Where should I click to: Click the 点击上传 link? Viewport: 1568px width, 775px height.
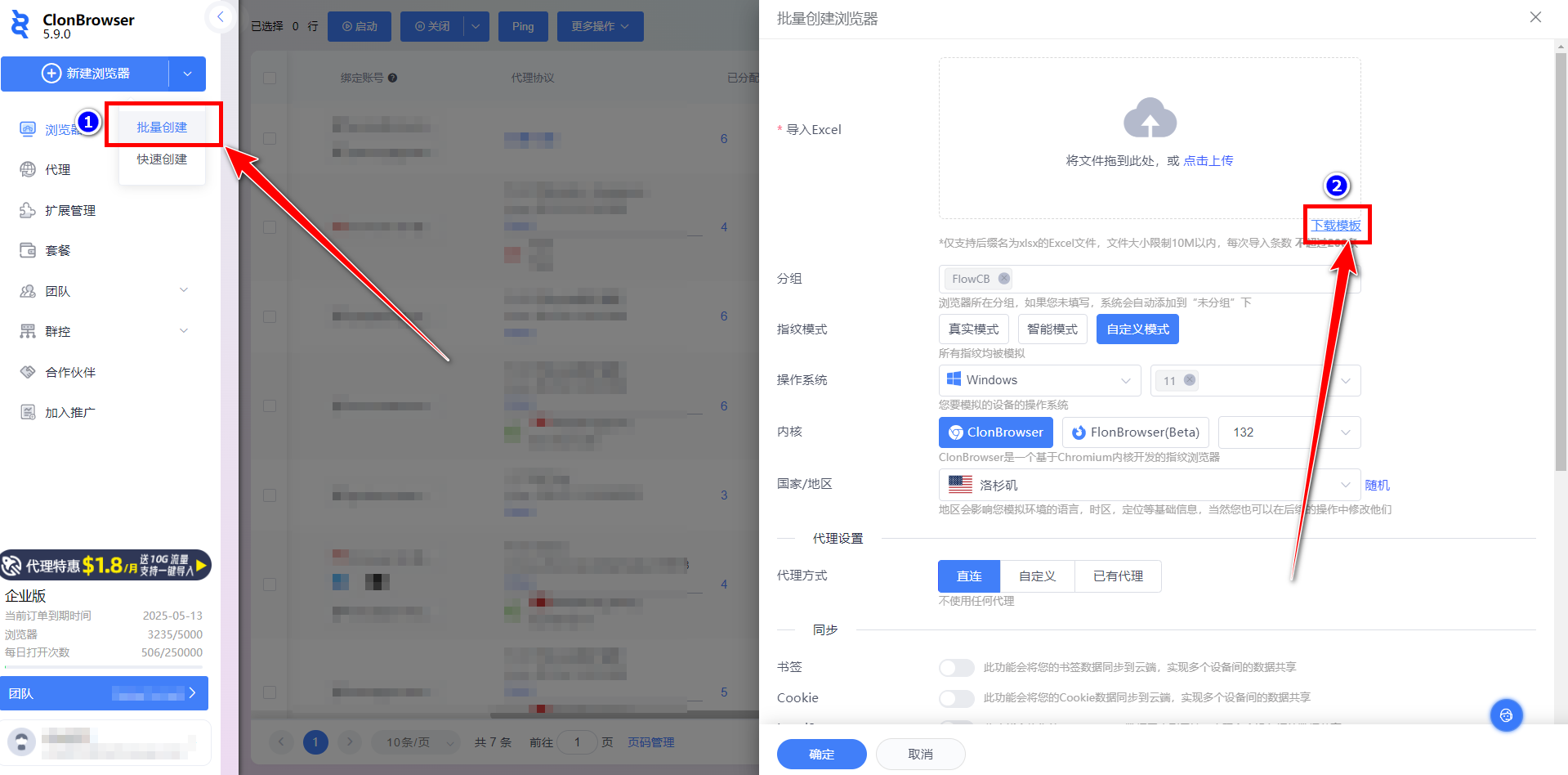click(x=1208, y=161)
